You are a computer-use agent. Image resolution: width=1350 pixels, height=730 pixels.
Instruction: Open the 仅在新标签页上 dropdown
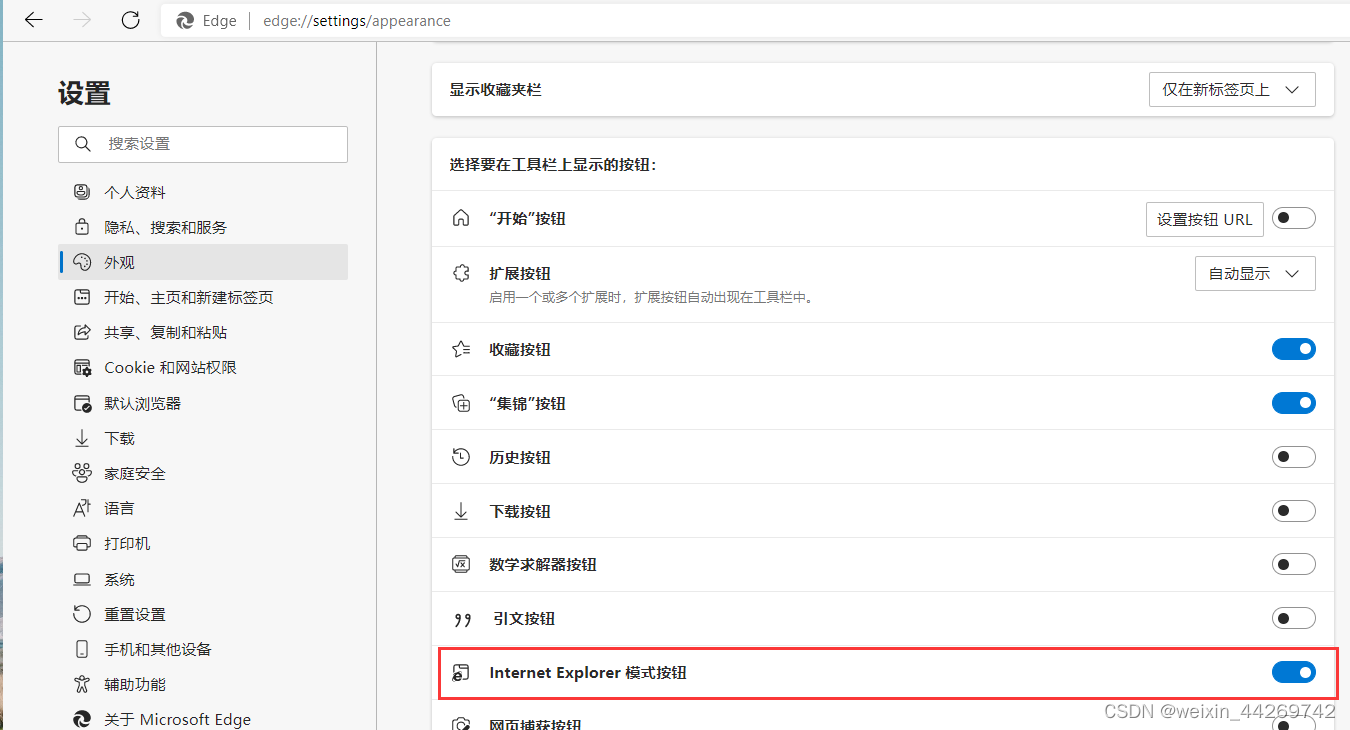1232,89
